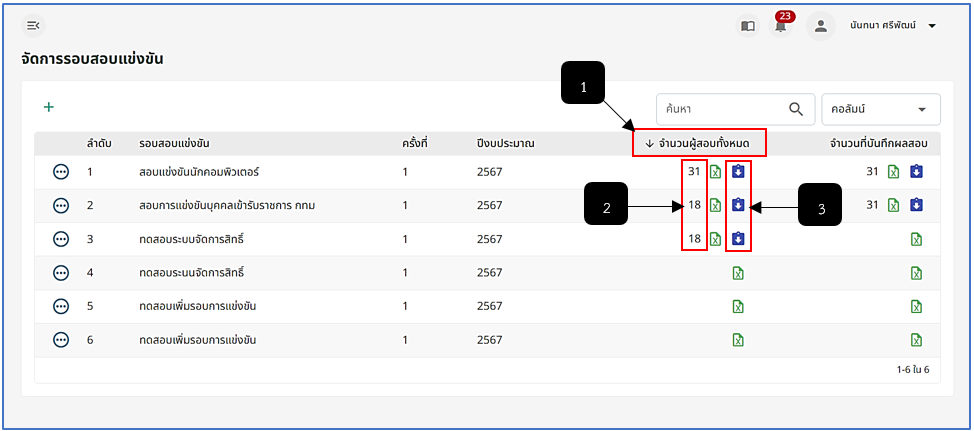Download recorded results file for row 1
This screenshot has height=431, width=974.
click(x=916, y=171)
